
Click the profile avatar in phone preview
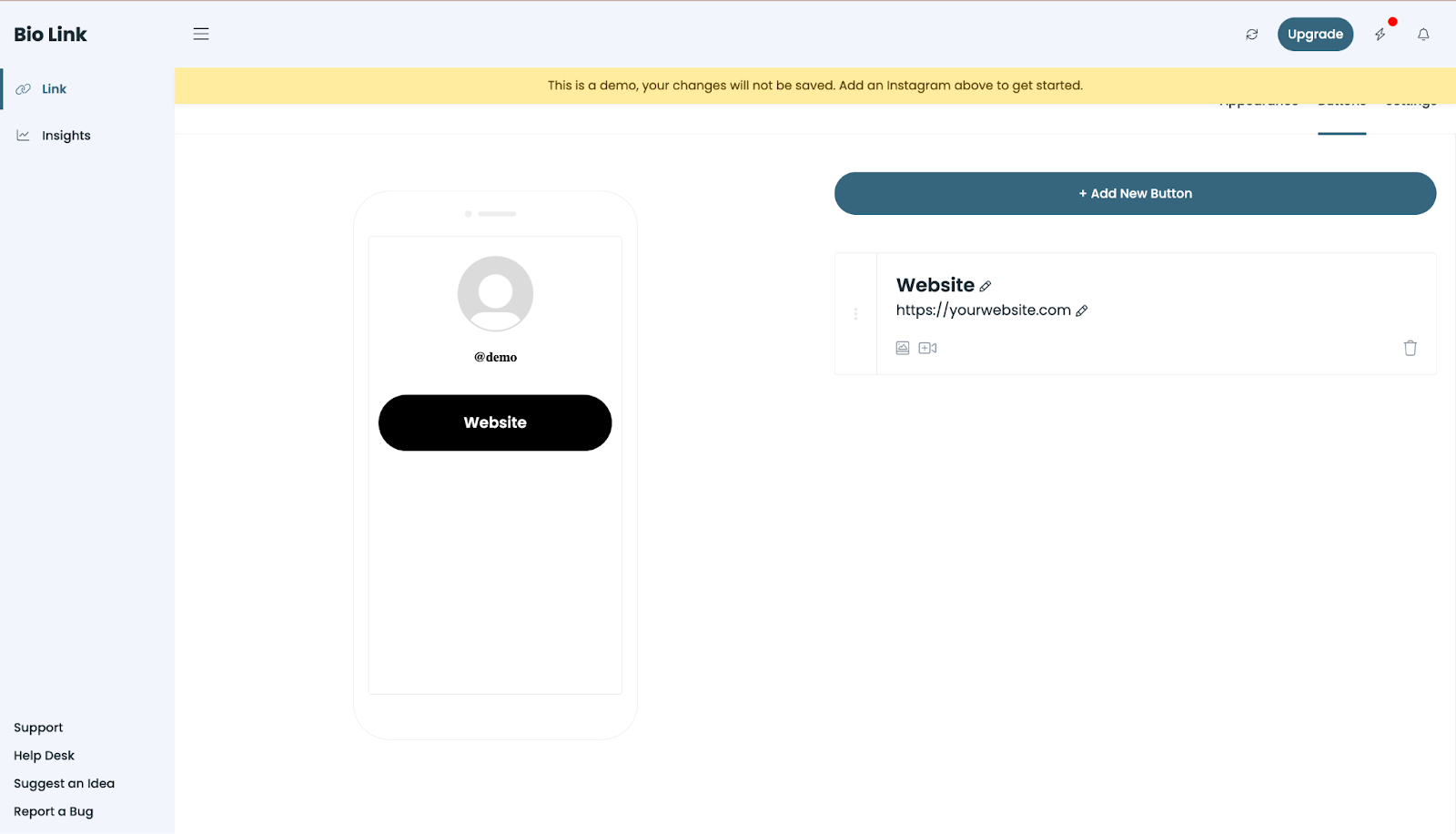[x=495, y=293]
